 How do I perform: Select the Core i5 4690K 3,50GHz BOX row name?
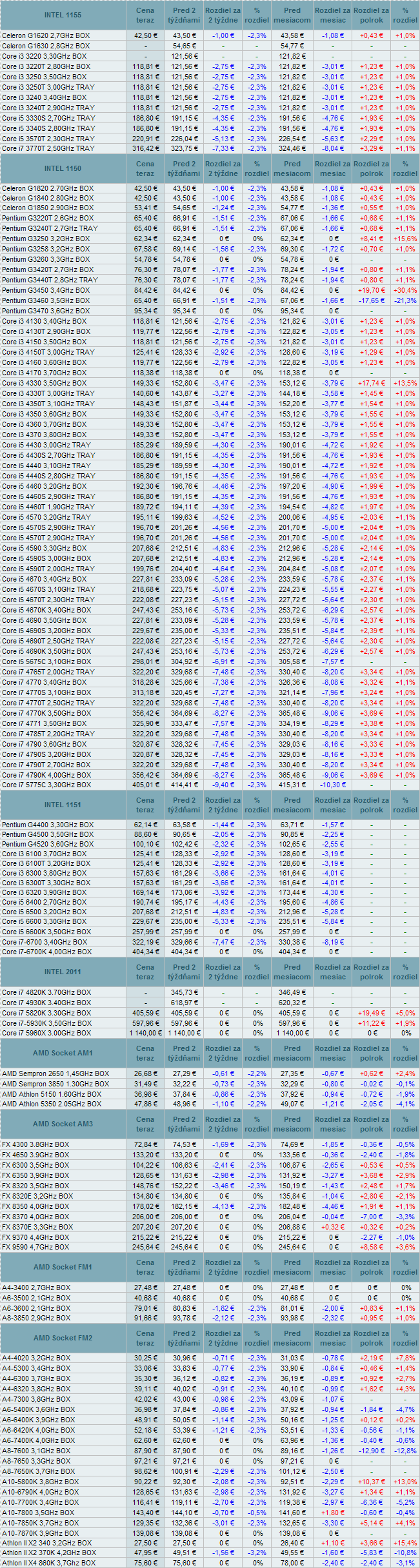pyautogui.click(x=46, y=651)
